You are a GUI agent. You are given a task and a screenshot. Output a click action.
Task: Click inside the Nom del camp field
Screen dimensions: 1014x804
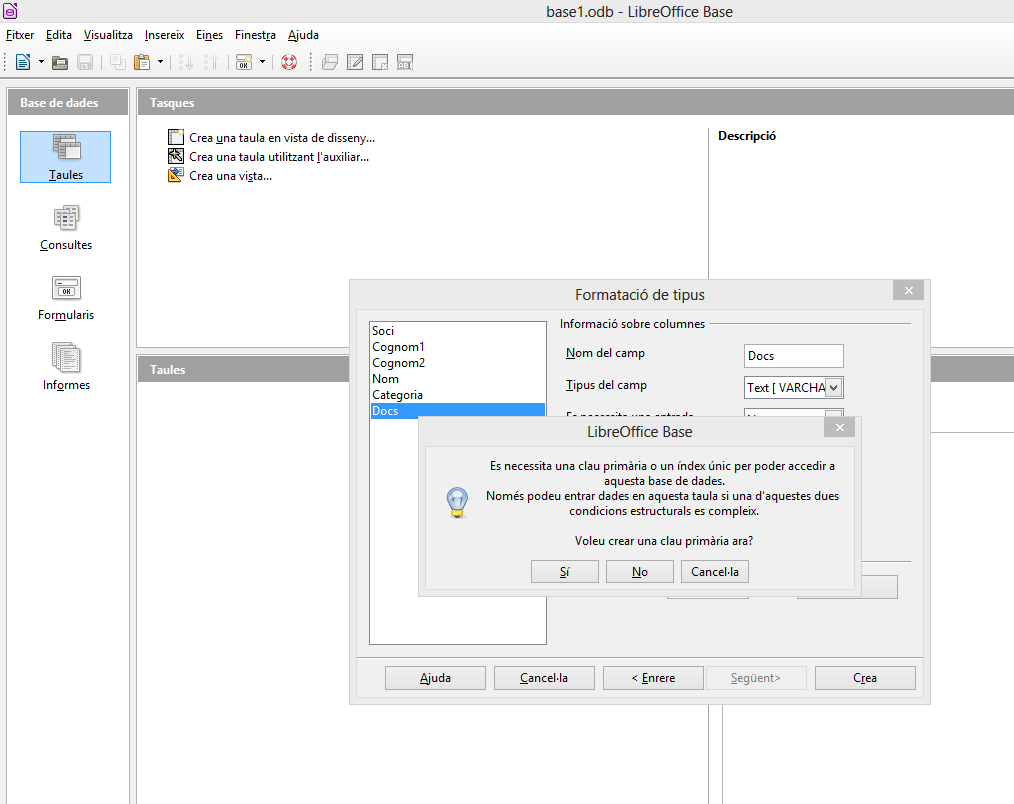pos(794,356)
